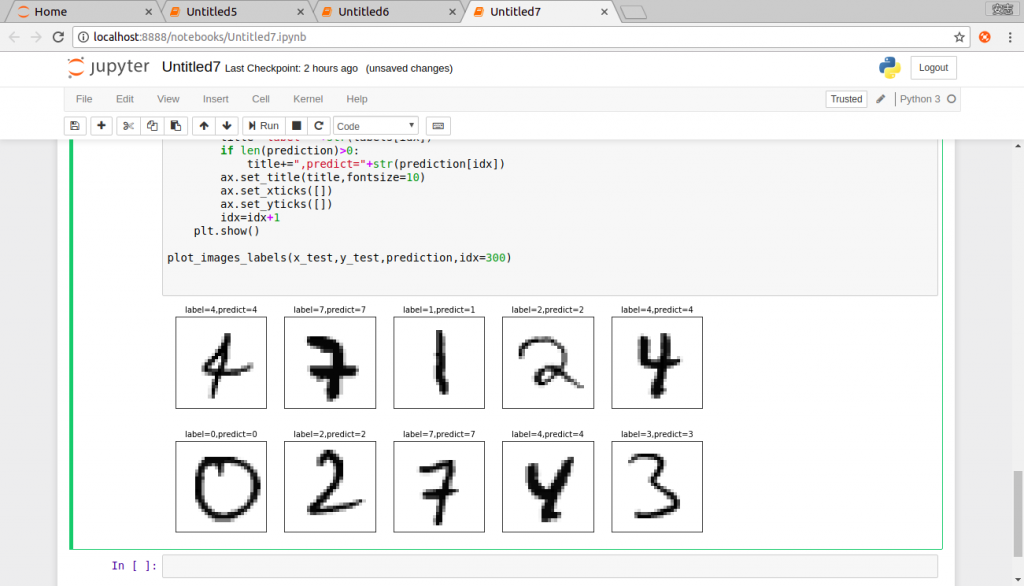Click the page vertical scrollbar thumb
Image resolution: width=1024 pixels, height=586 pixels.
(x=1018, y=514)
